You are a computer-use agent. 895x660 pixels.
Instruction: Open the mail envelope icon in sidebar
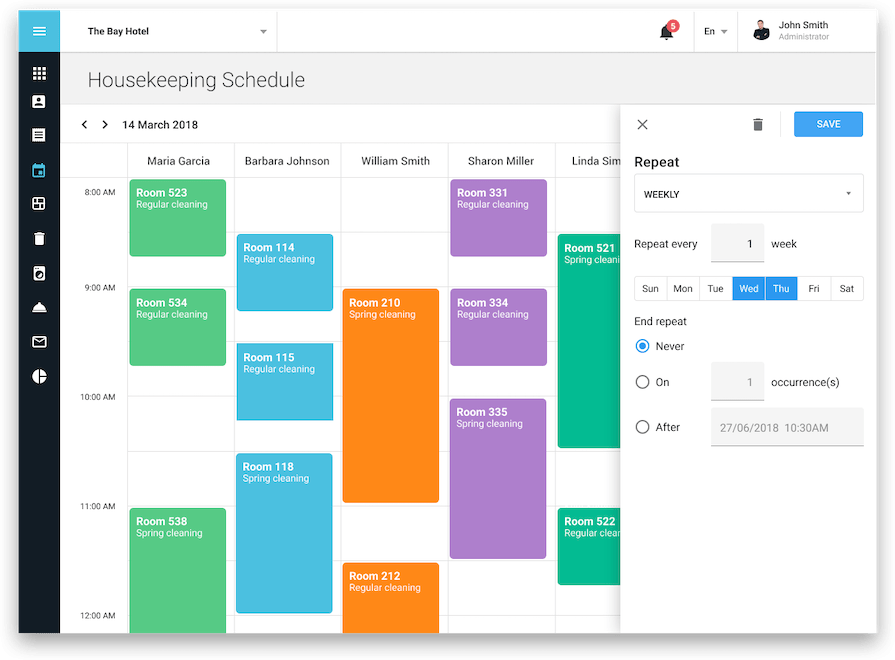[38, 341]
